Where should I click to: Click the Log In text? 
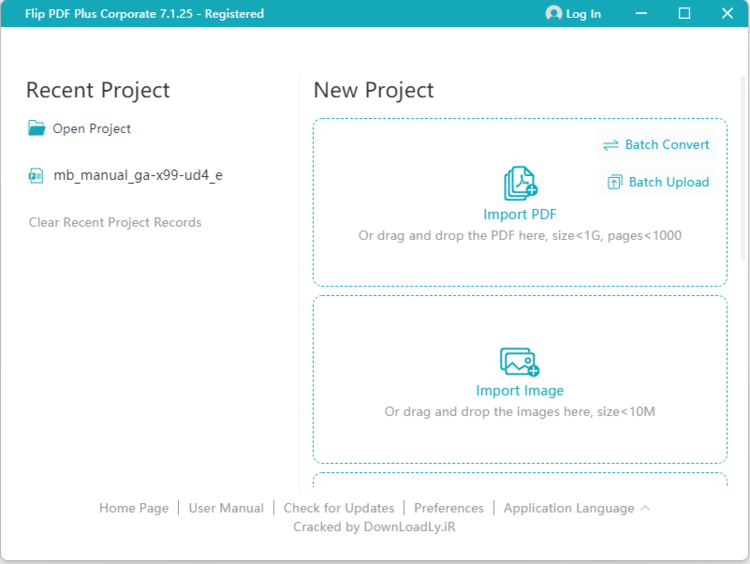tap(583, 14)
